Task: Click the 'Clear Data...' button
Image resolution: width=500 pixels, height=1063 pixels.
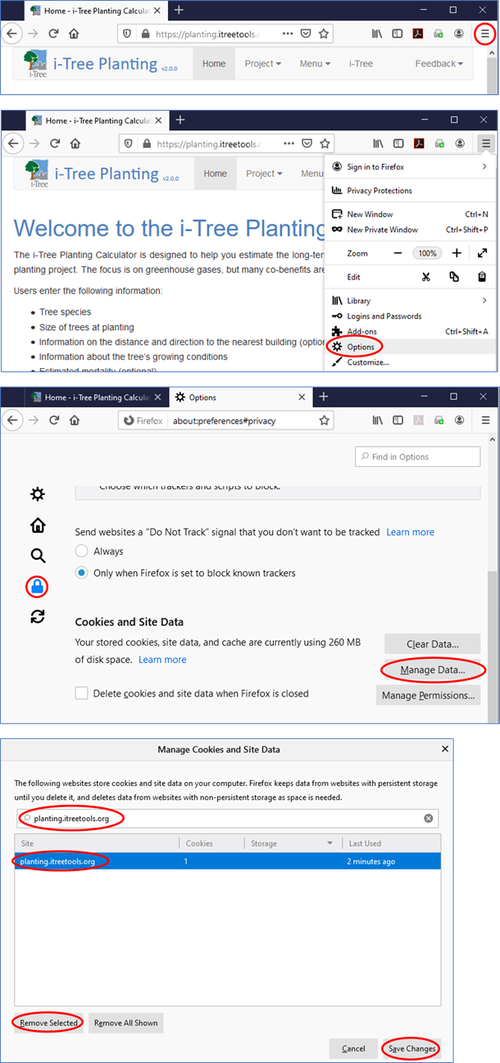Action: (x=432, y=644)
